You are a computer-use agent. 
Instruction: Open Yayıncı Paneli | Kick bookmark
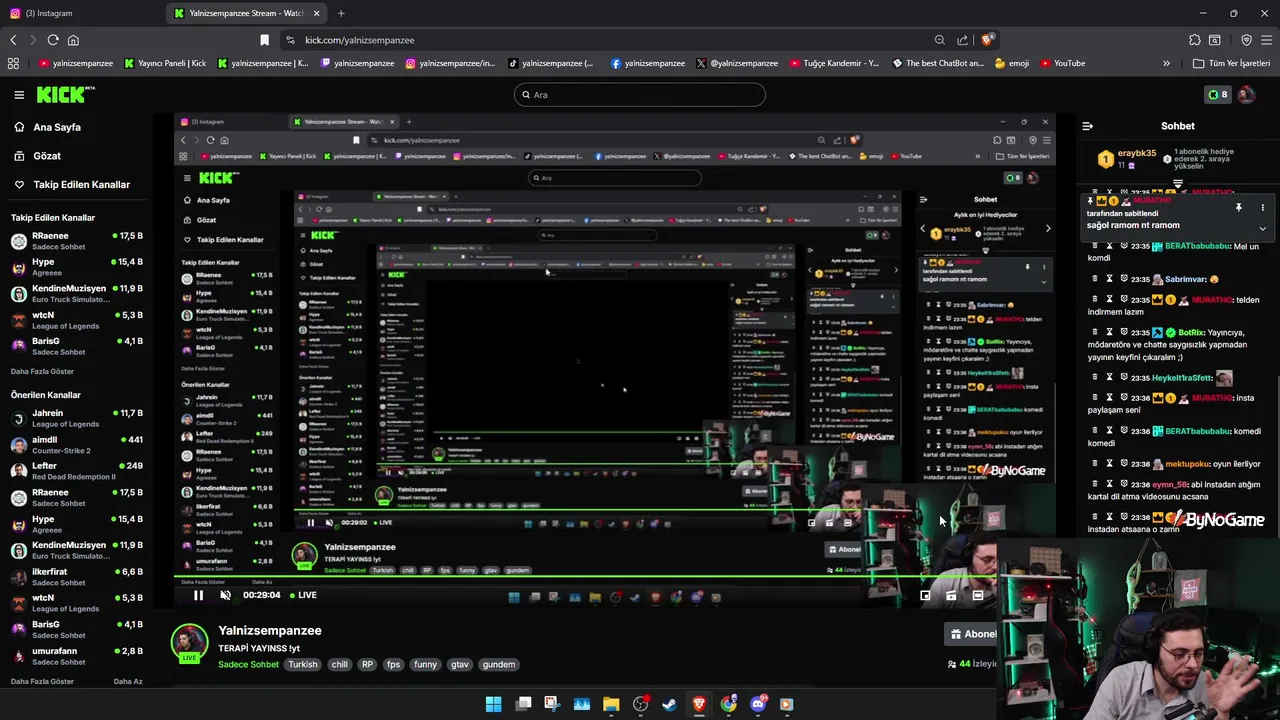(x=165, y=63)
